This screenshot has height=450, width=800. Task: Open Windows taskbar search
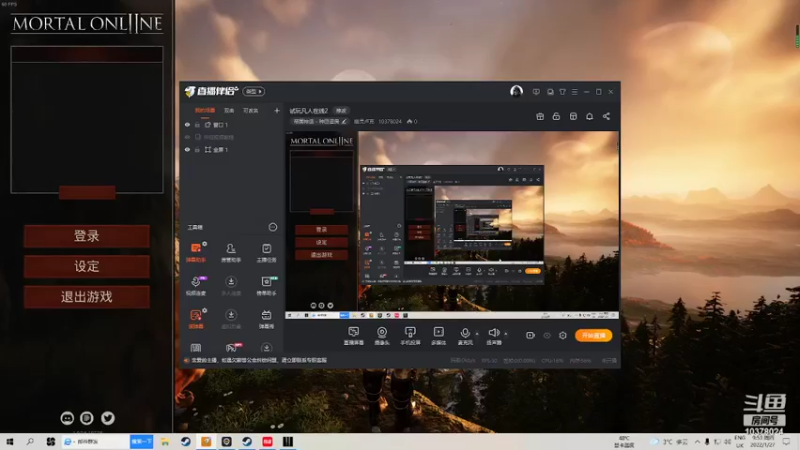tap(30, 442)
